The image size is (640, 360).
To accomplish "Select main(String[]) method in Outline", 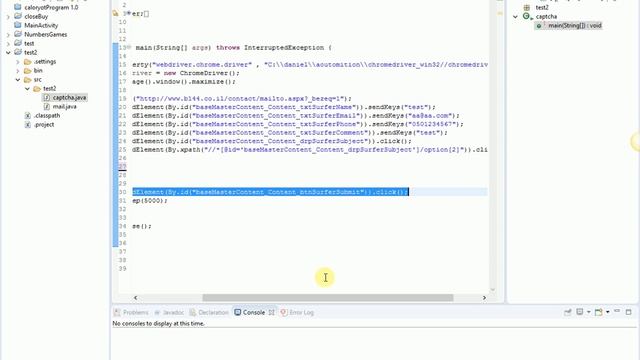I will [x=574, y=25].
